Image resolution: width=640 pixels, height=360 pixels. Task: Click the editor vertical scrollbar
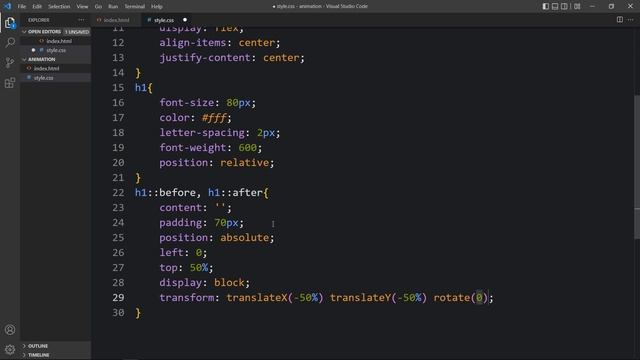click(637, 167)
